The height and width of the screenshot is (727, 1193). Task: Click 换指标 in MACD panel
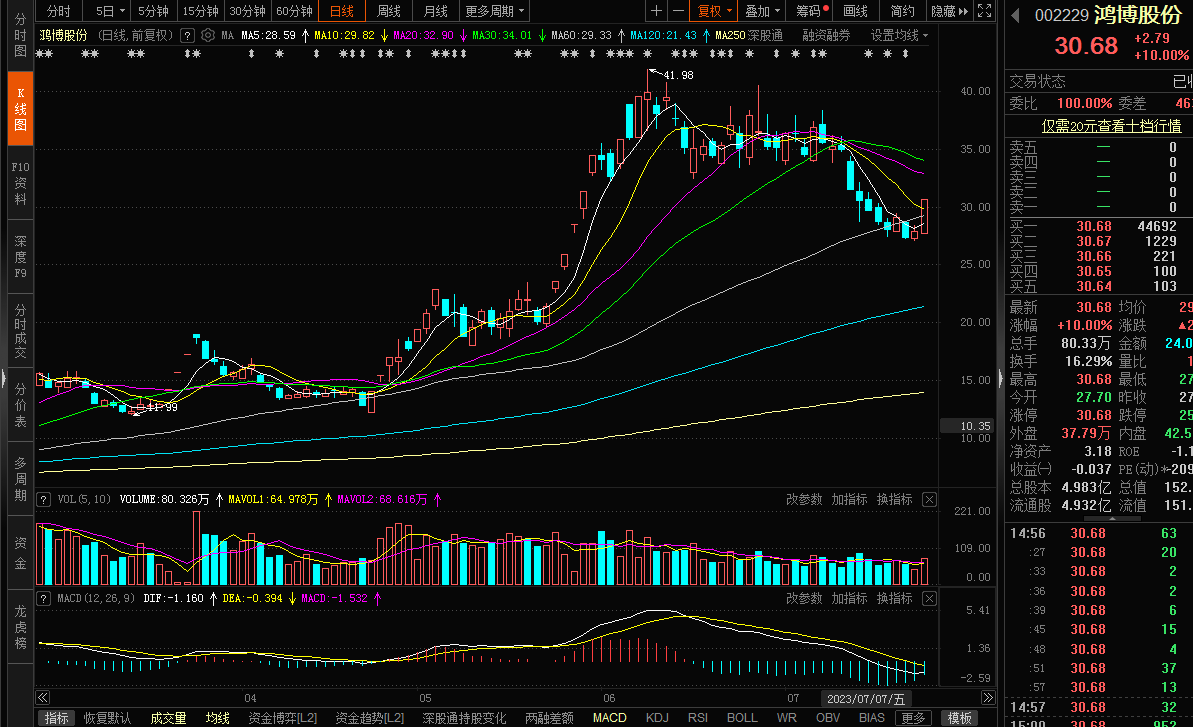coord(894,598)
